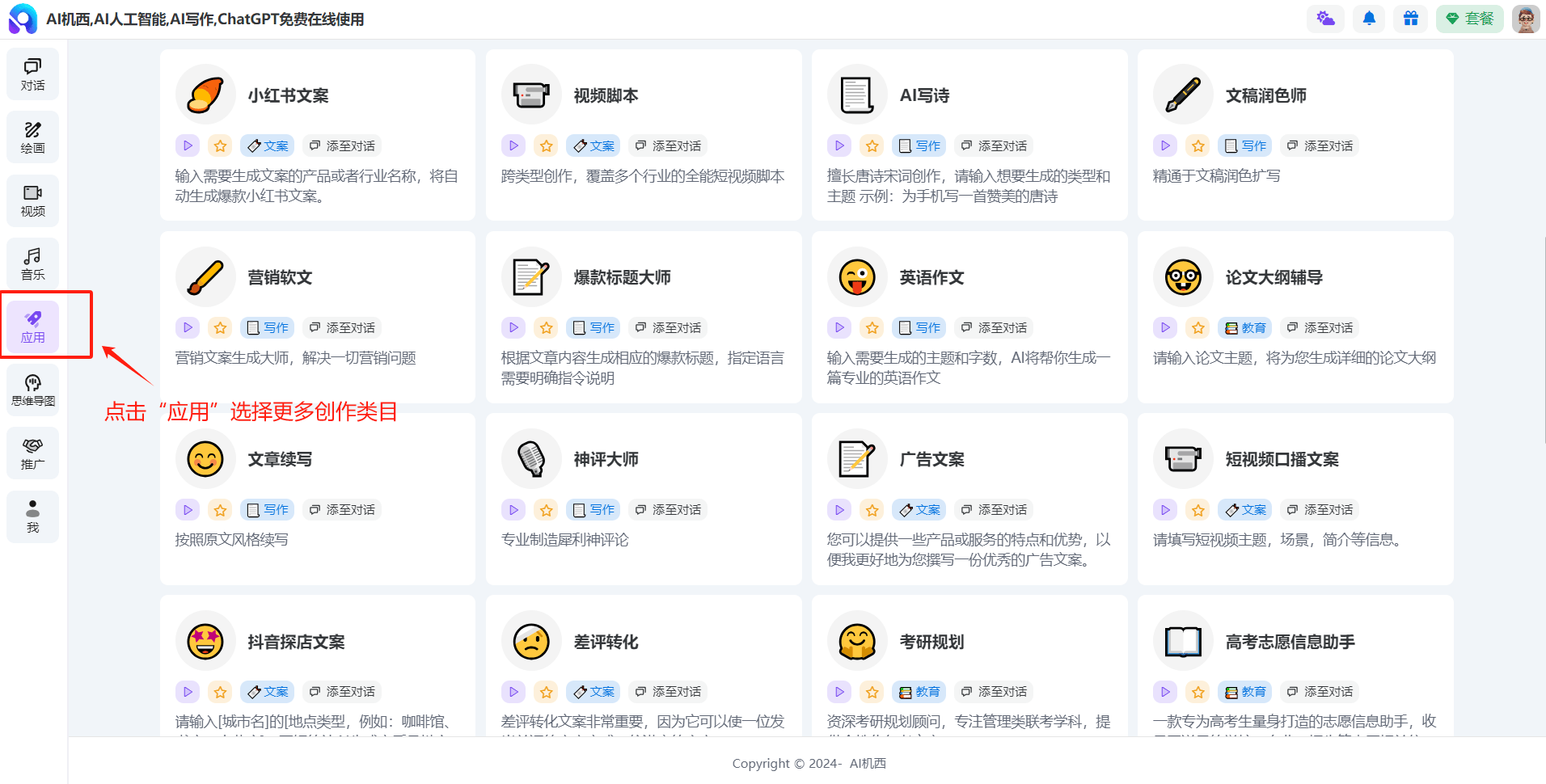
Task: Click the notification bell icon
Action: point(1369,19)
